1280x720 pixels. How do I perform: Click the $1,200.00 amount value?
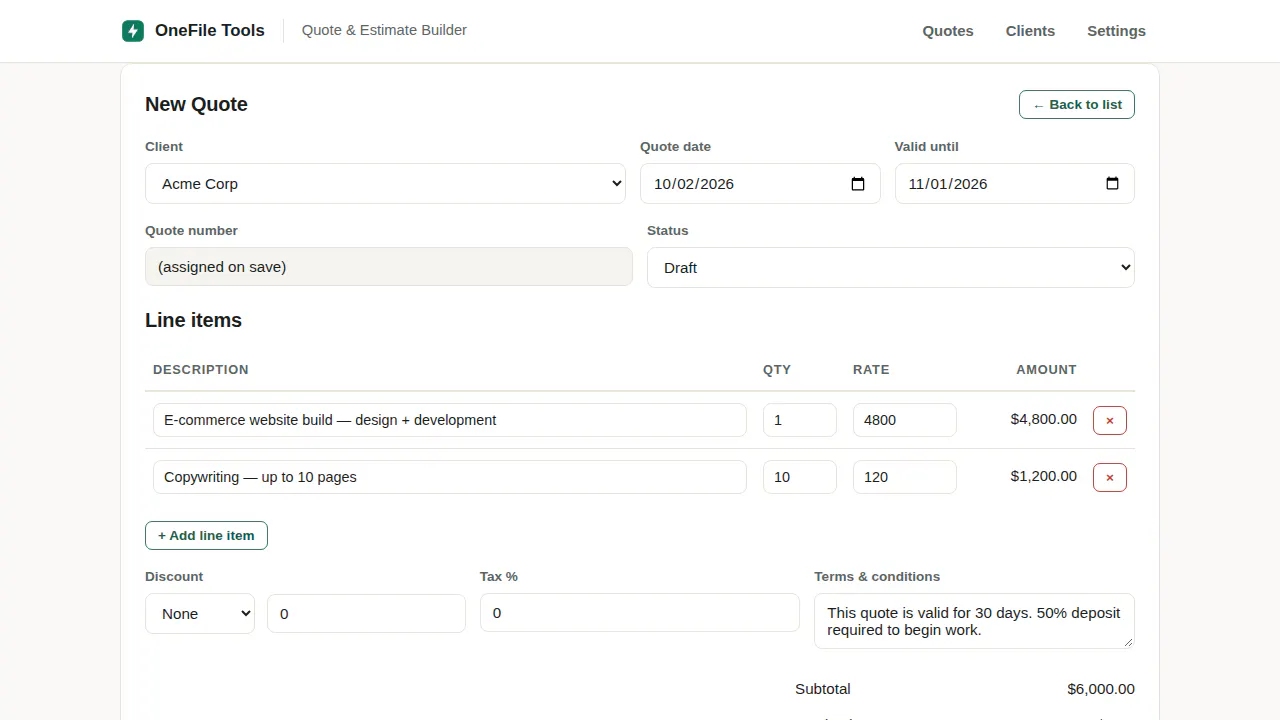tap(1044, 476)
